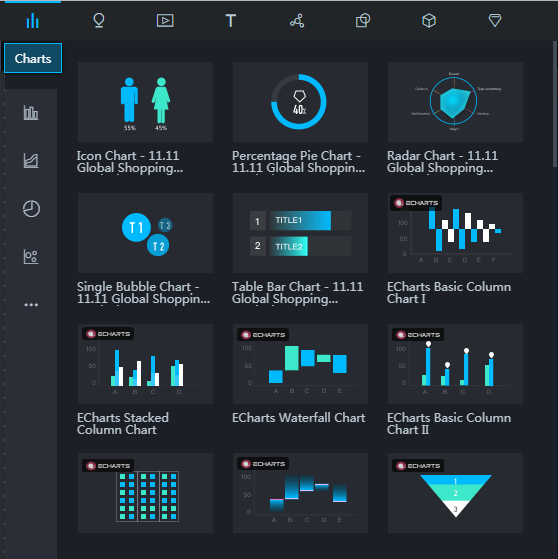Select the lightbulb category icon
This screenshot has width=558, height=559.
pyautogui.click(x=99, y=21)
